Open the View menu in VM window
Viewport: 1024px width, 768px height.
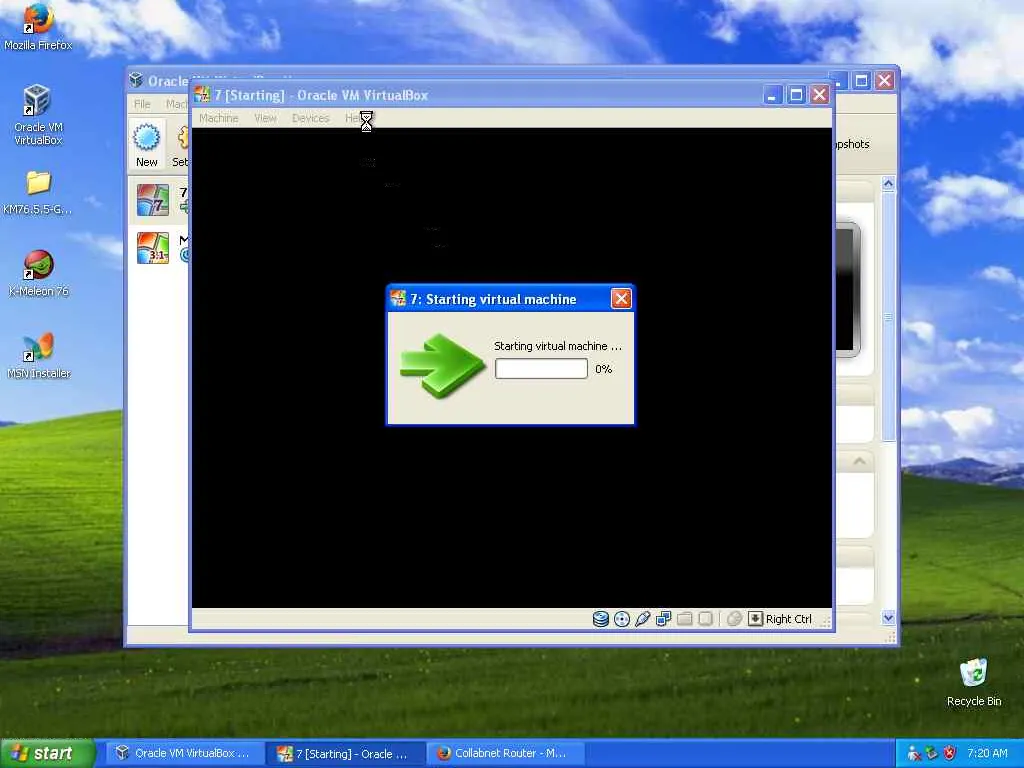265,118
